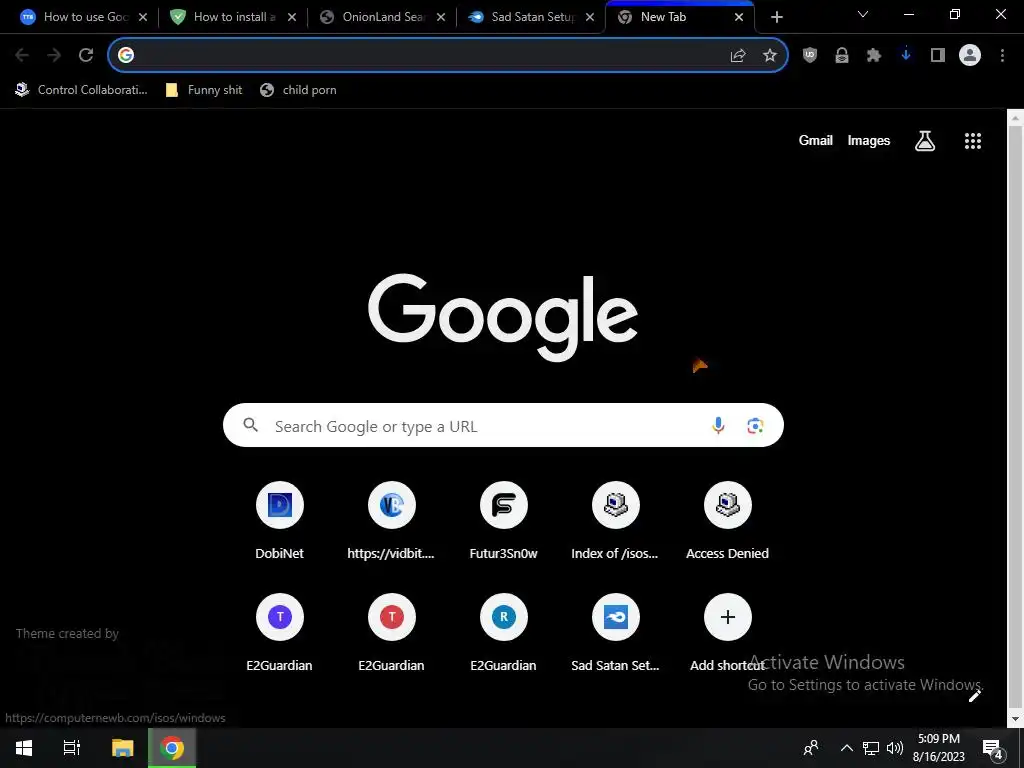Open the notification center icon
The image size is (1024, 768).
pyautogui.click(x=993, y=748)
